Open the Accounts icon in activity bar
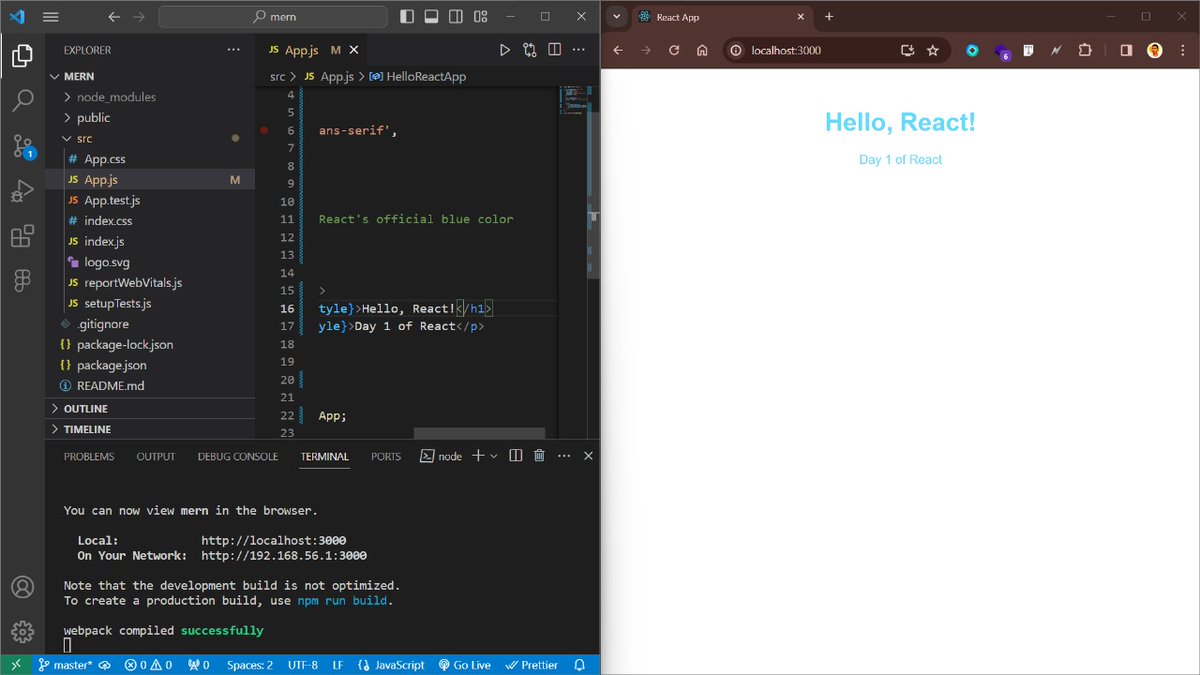This screenshot has height=675, width=1200. pos(22,587)
